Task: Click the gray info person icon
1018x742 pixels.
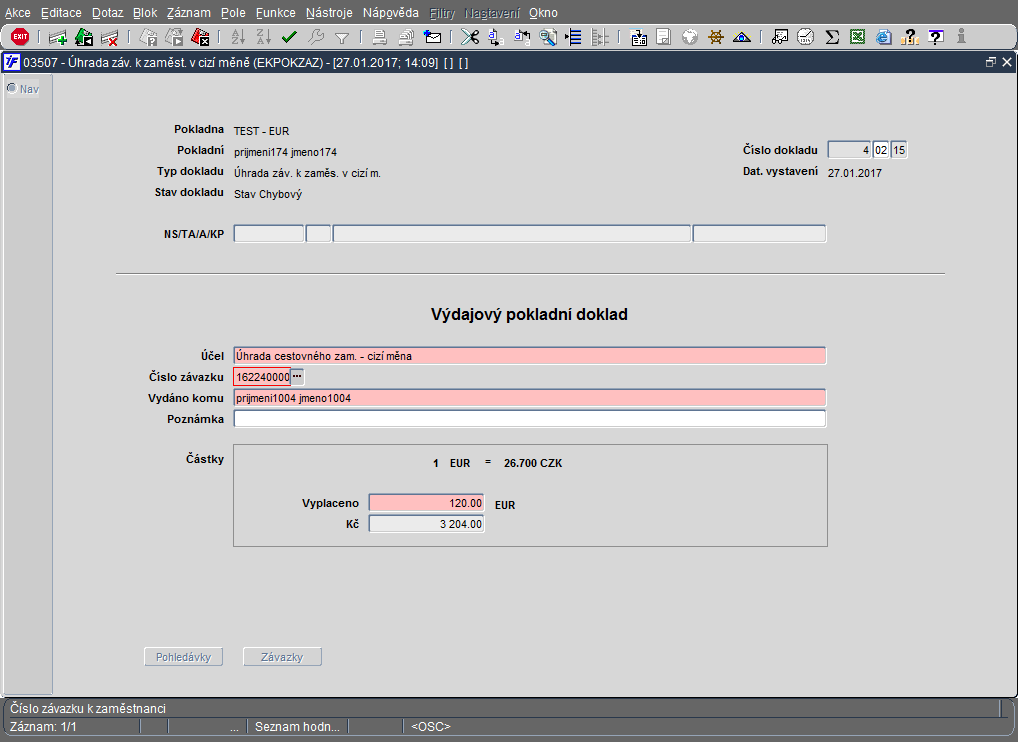Action: 962,37
